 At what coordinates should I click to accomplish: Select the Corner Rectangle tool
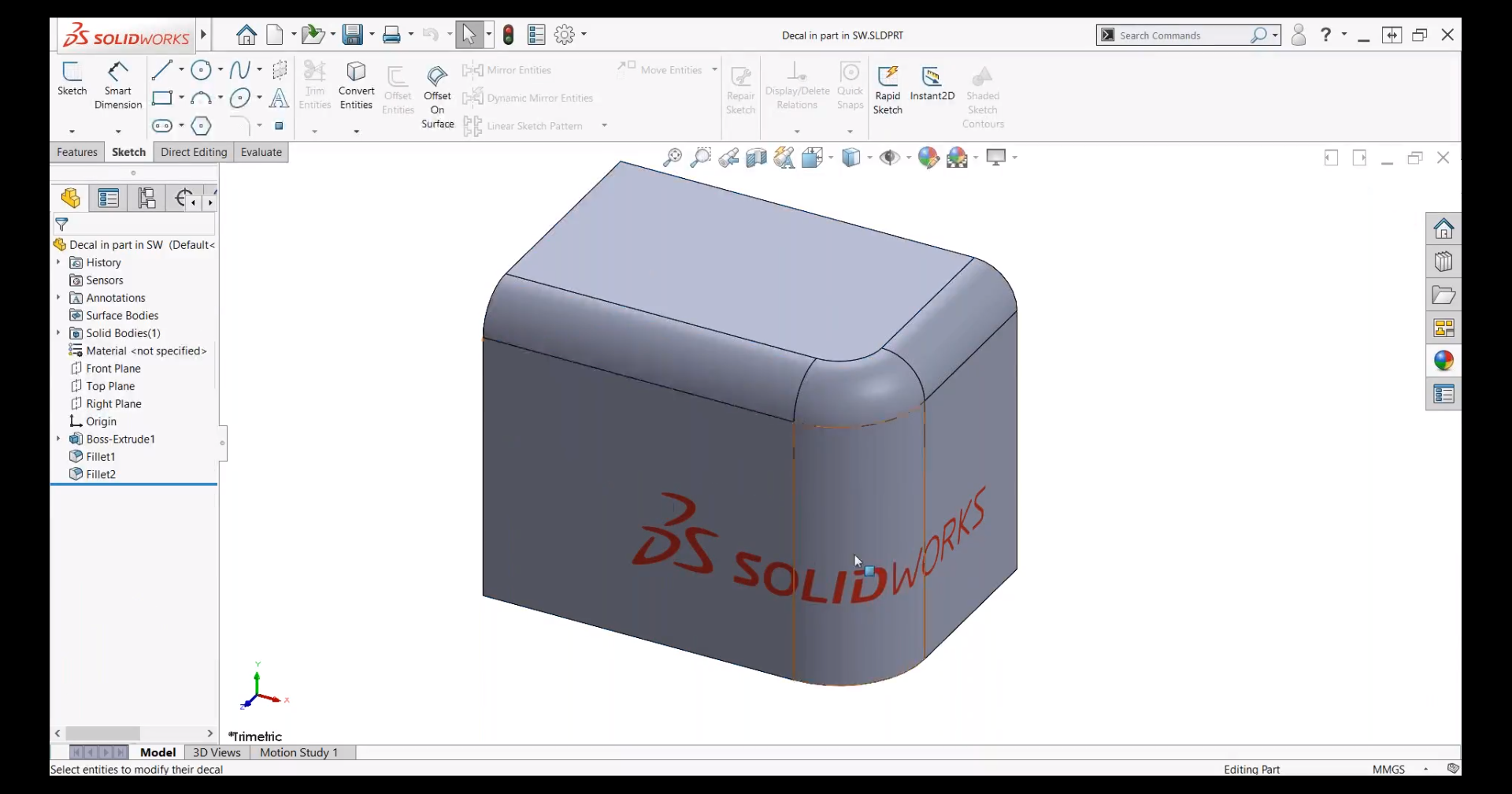coord(162,98)
